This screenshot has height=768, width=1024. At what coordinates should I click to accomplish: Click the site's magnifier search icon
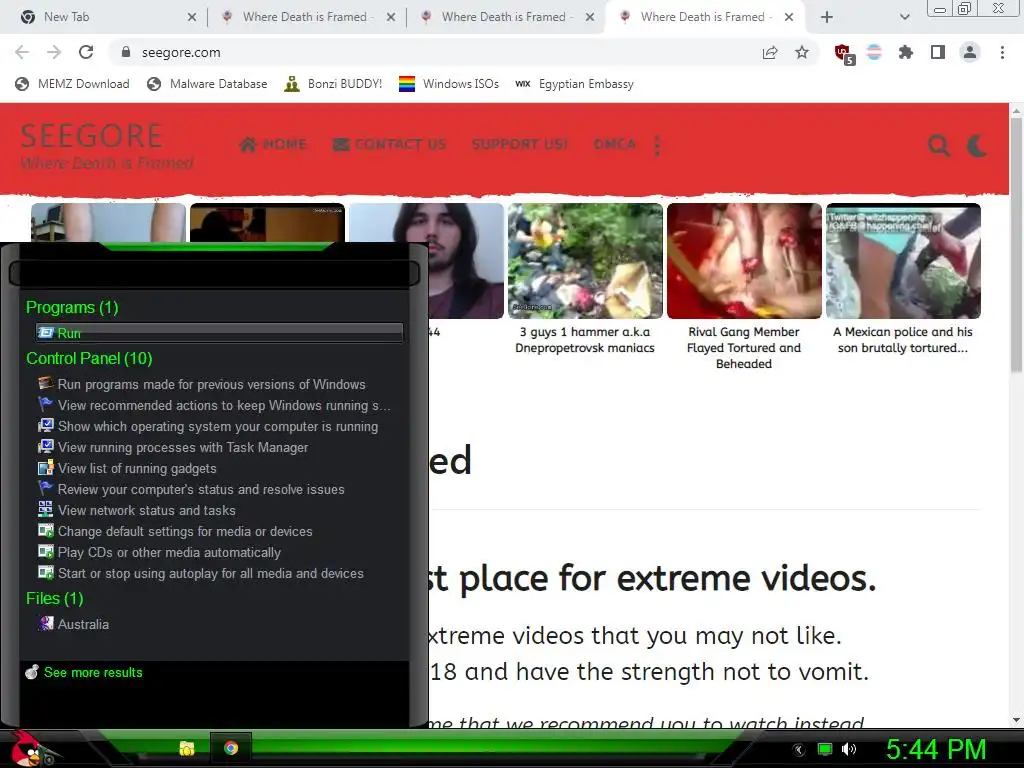[939, 145]
